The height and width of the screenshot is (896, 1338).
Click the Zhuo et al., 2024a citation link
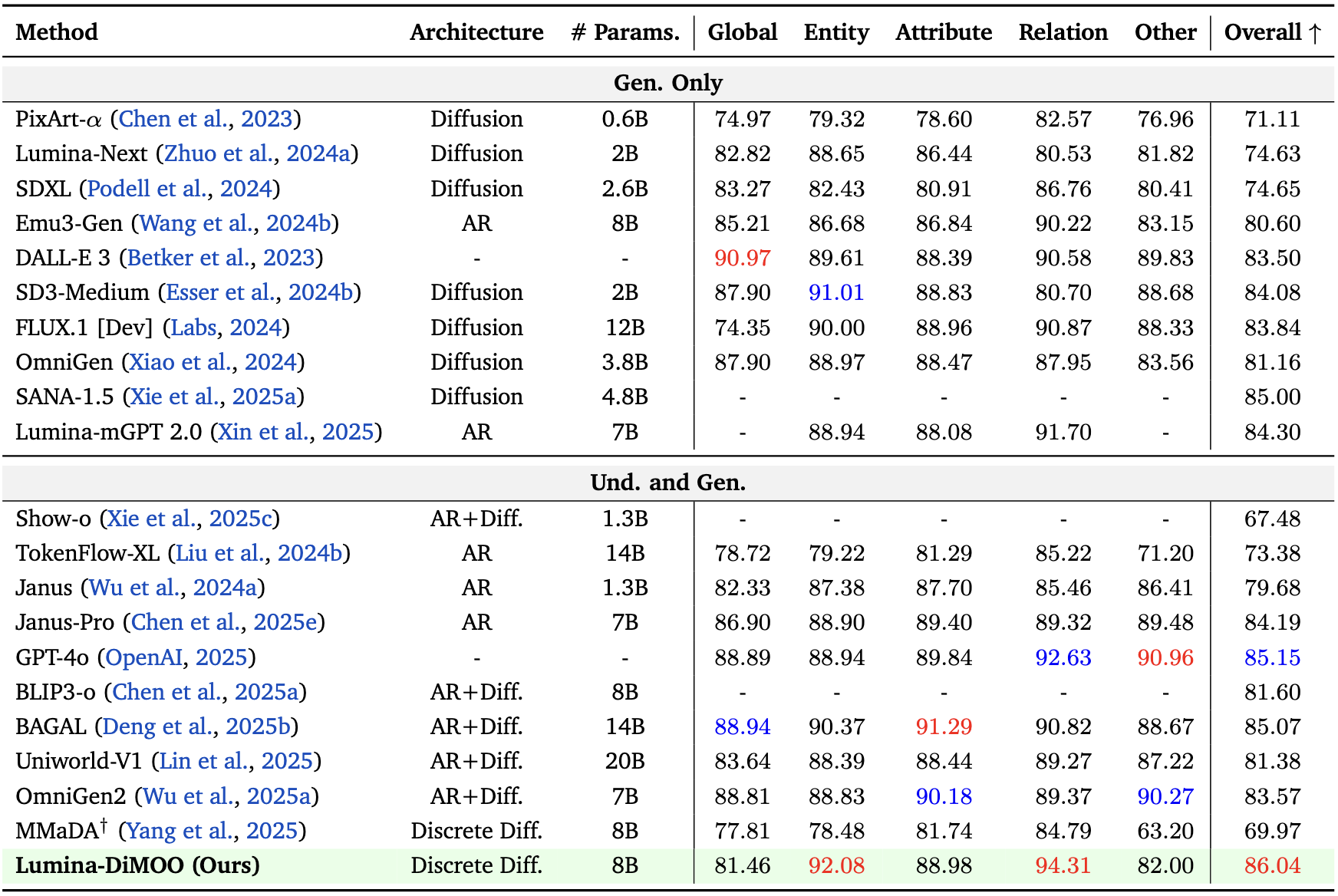click(x=257, y=153)
